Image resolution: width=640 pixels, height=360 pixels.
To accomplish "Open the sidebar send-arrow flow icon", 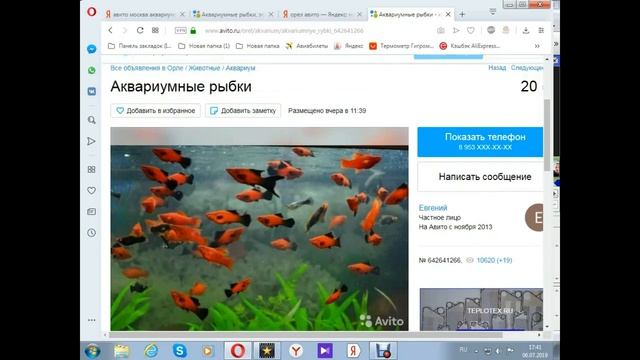I will [x=91, y=141].
